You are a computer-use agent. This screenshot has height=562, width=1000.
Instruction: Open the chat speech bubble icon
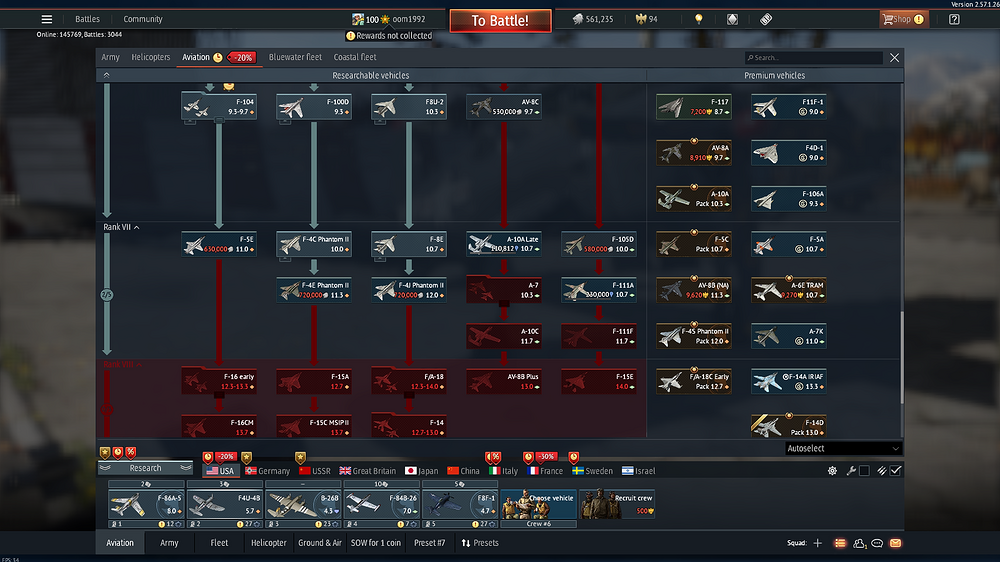877,543
